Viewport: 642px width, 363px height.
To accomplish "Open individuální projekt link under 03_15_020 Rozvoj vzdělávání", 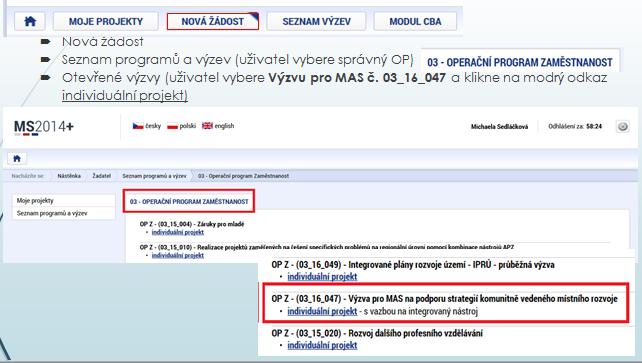I will click(322, 345).
